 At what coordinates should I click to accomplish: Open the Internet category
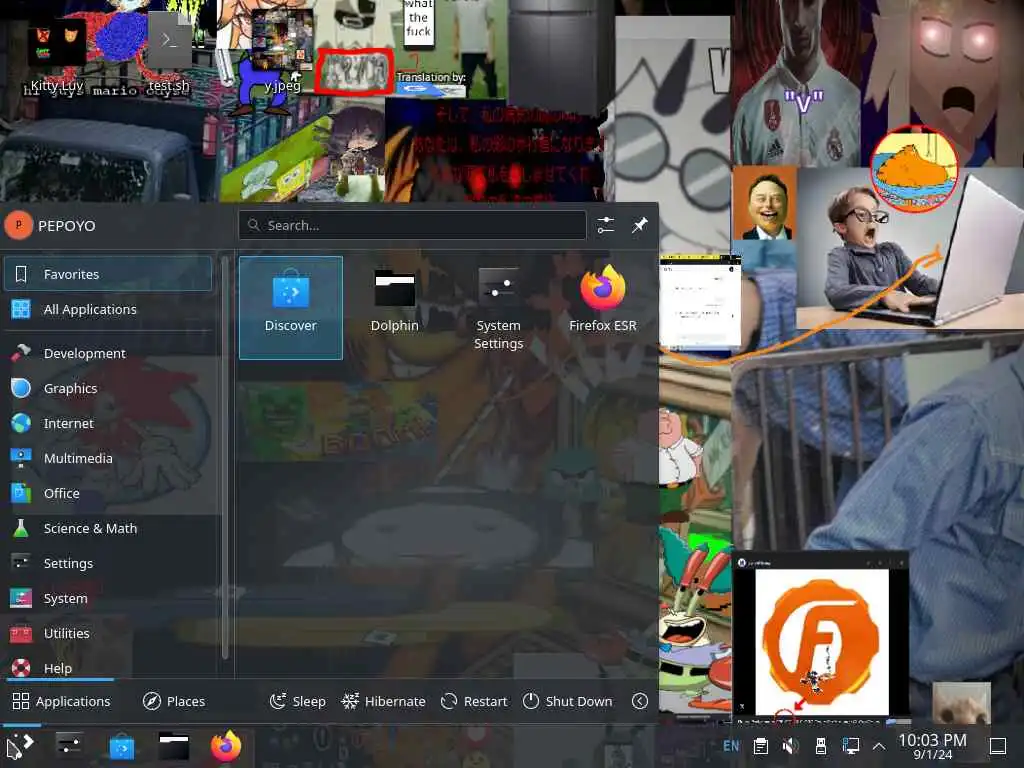(108, 423)
